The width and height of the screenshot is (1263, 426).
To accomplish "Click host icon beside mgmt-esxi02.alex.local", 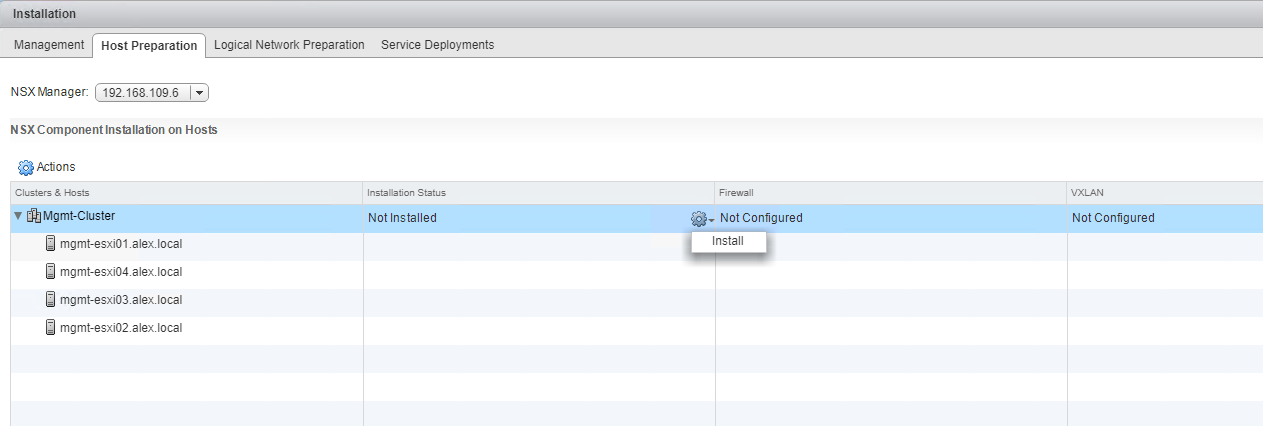I will pyautogui.click(x=51, y=328).
